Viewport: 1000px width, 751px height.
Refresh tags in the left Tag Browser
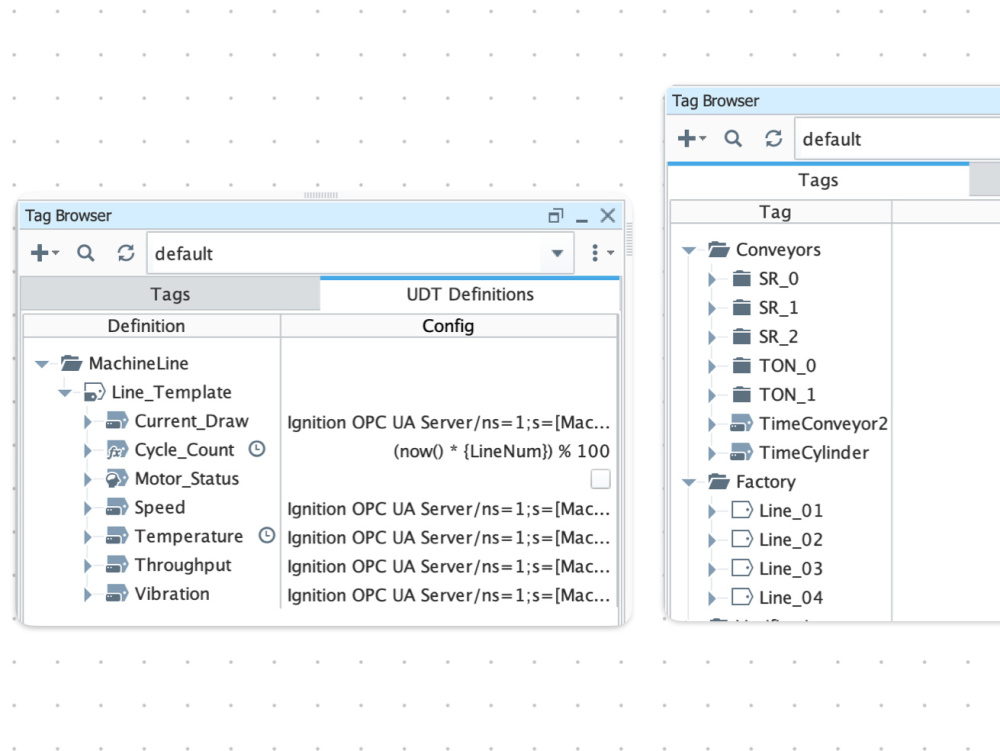[126, 253]
